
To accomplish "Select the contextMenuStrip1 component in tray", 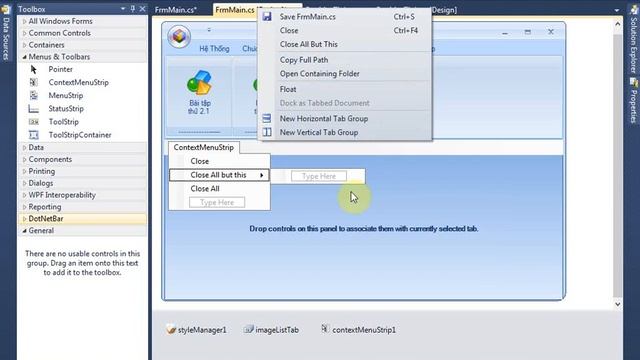I will pyautogui.click(x=358, y=330).
